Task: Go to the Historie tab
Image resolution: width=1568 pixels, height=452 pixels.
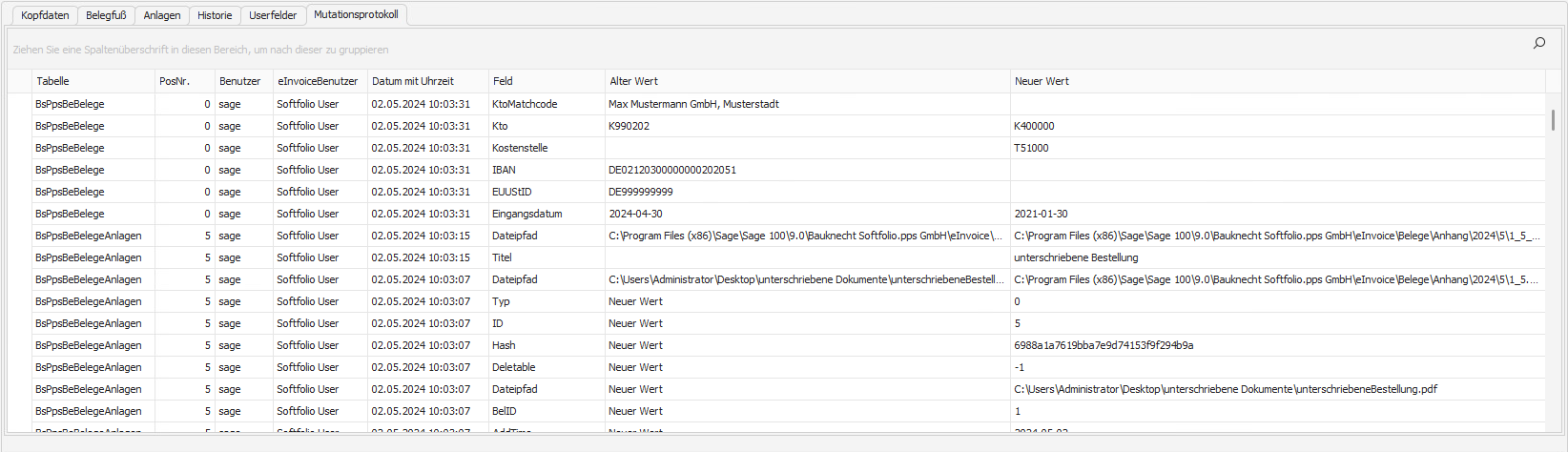Action: [x=215, y=15]
